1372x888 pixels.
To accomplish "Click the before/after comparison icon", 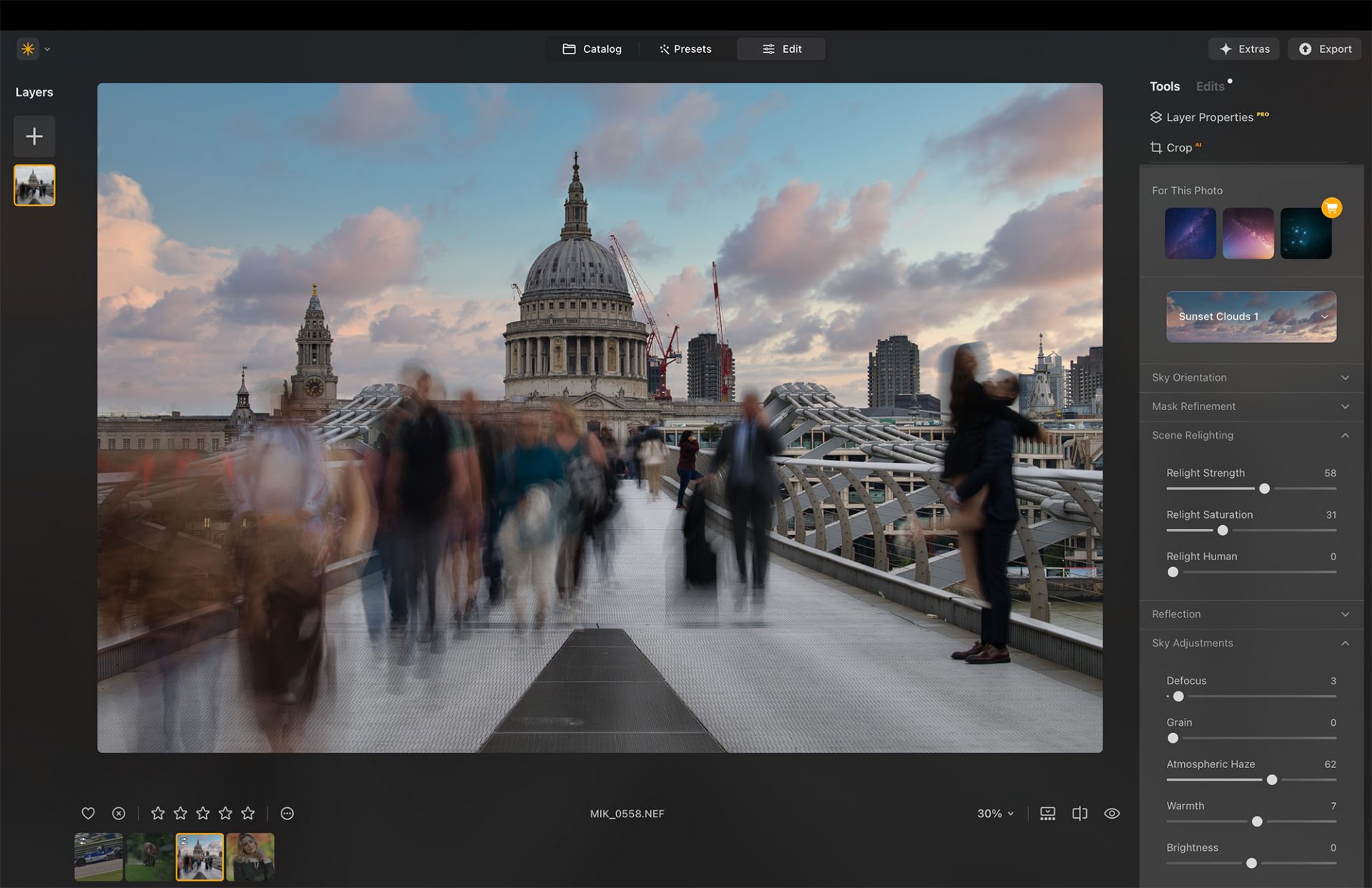I will tap(1047, 813).
